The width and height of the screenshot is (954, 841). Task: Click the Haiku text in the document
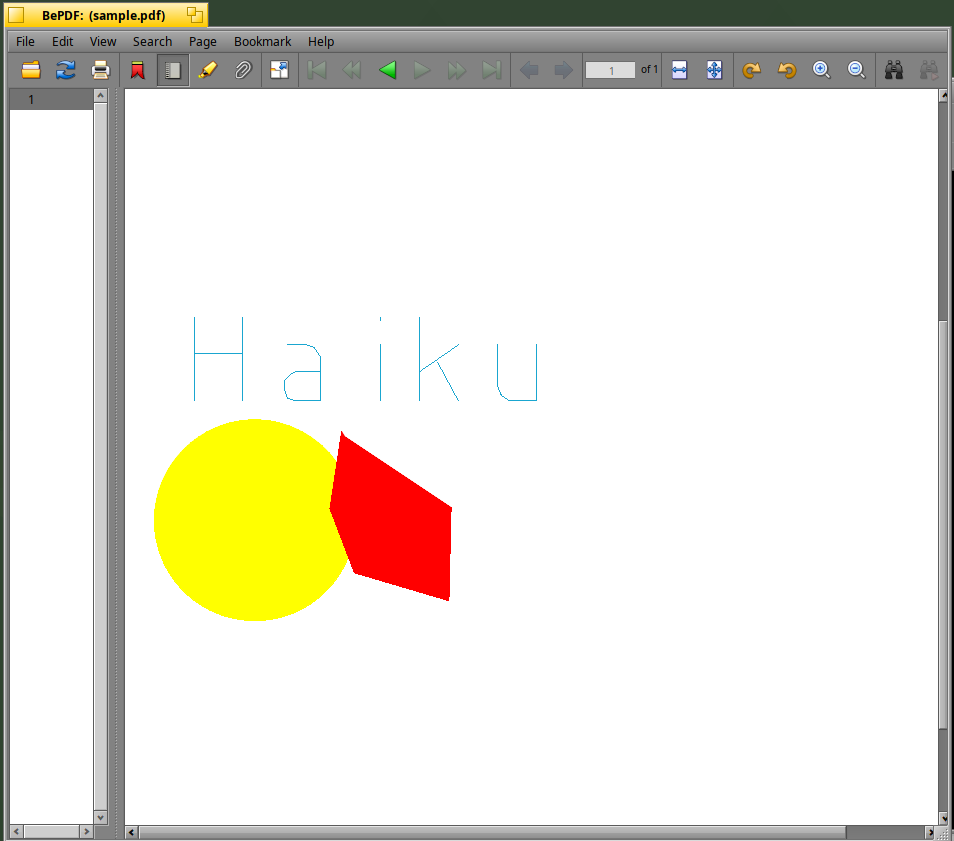tap(366, 359)
